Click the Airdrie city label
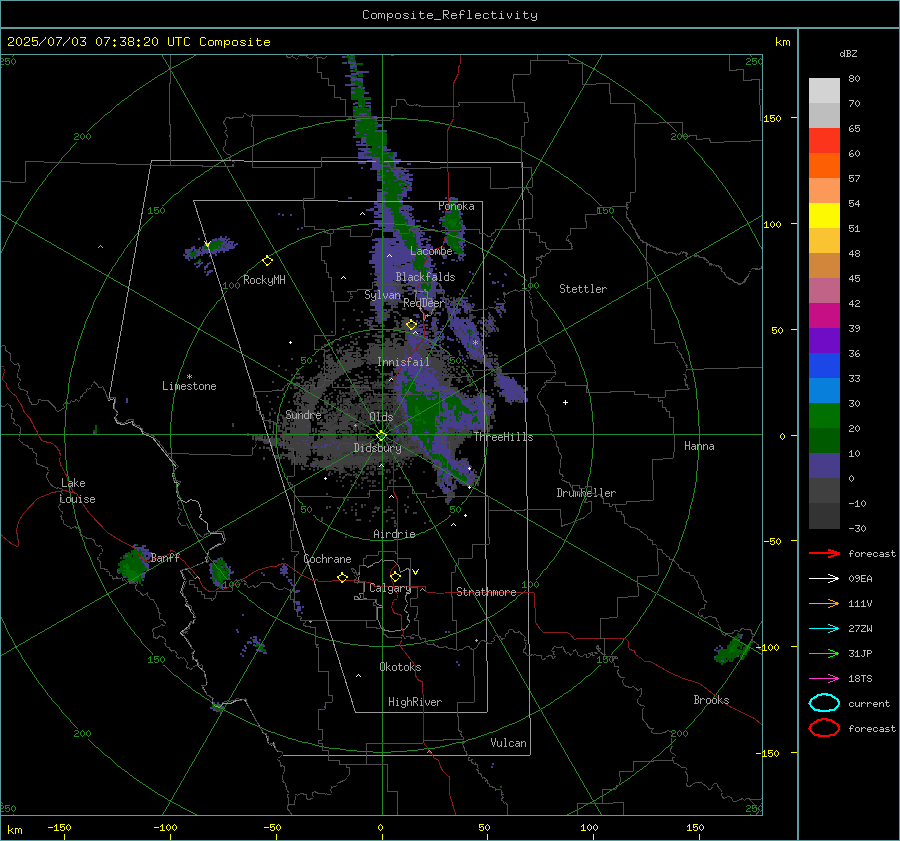 (x=394, y=534)
